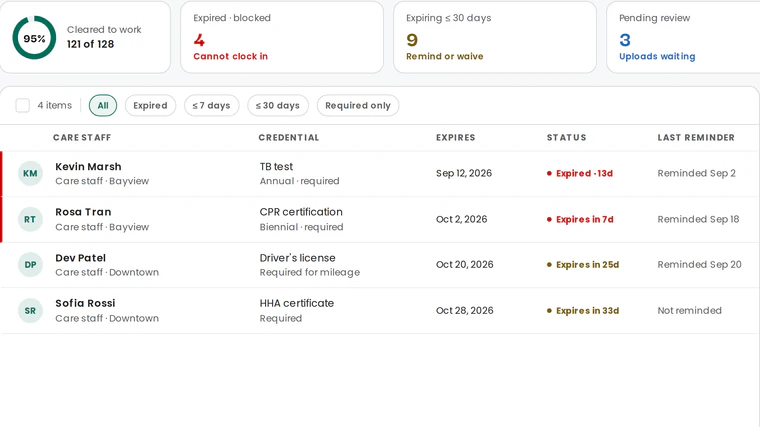Click the Not reminded entry

point(689,311)
